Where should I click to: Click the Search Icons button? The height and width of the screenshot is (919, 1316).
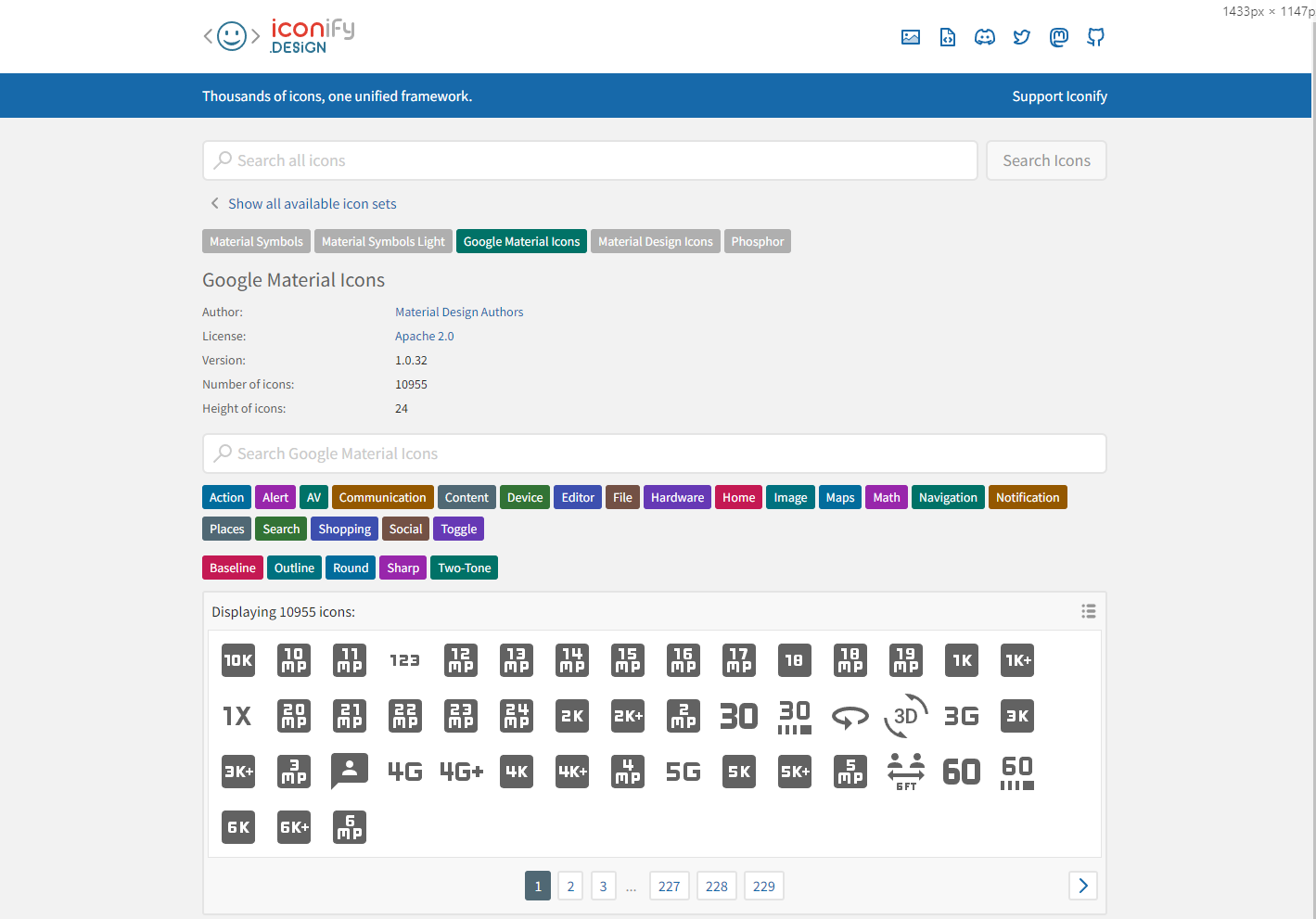click(x=1046, y=160)
